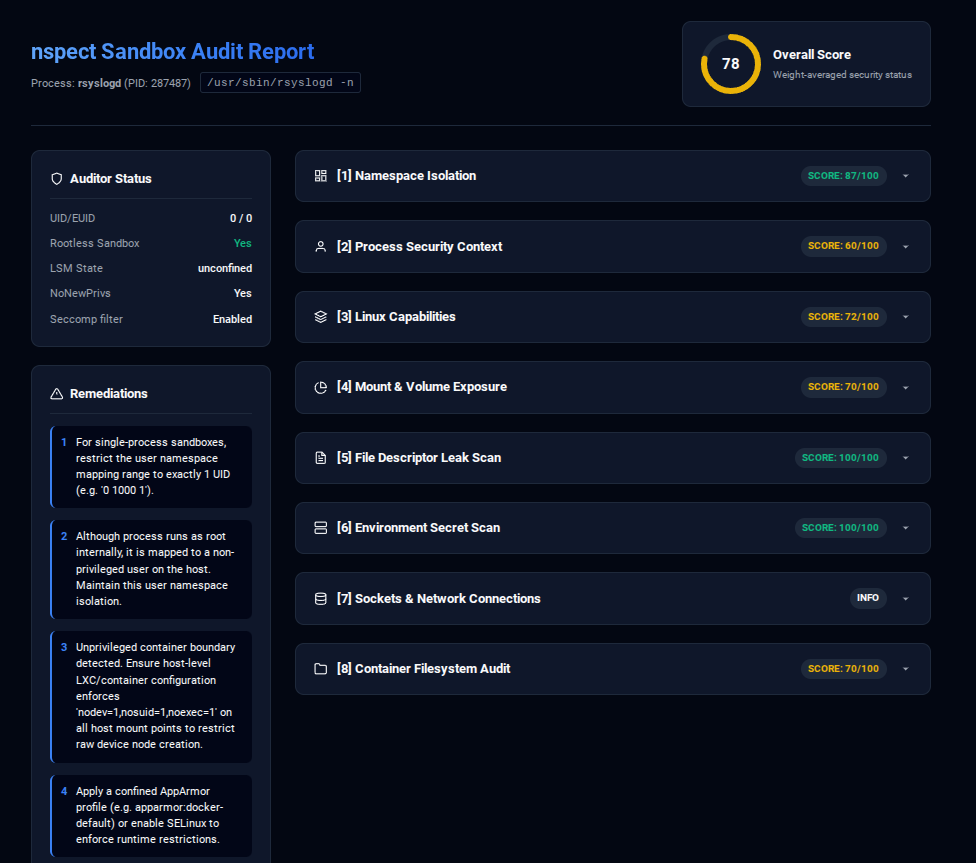Click the "[2] Process Security Context" title
Screen dimensions: 976x863
[x=420, y=247]
